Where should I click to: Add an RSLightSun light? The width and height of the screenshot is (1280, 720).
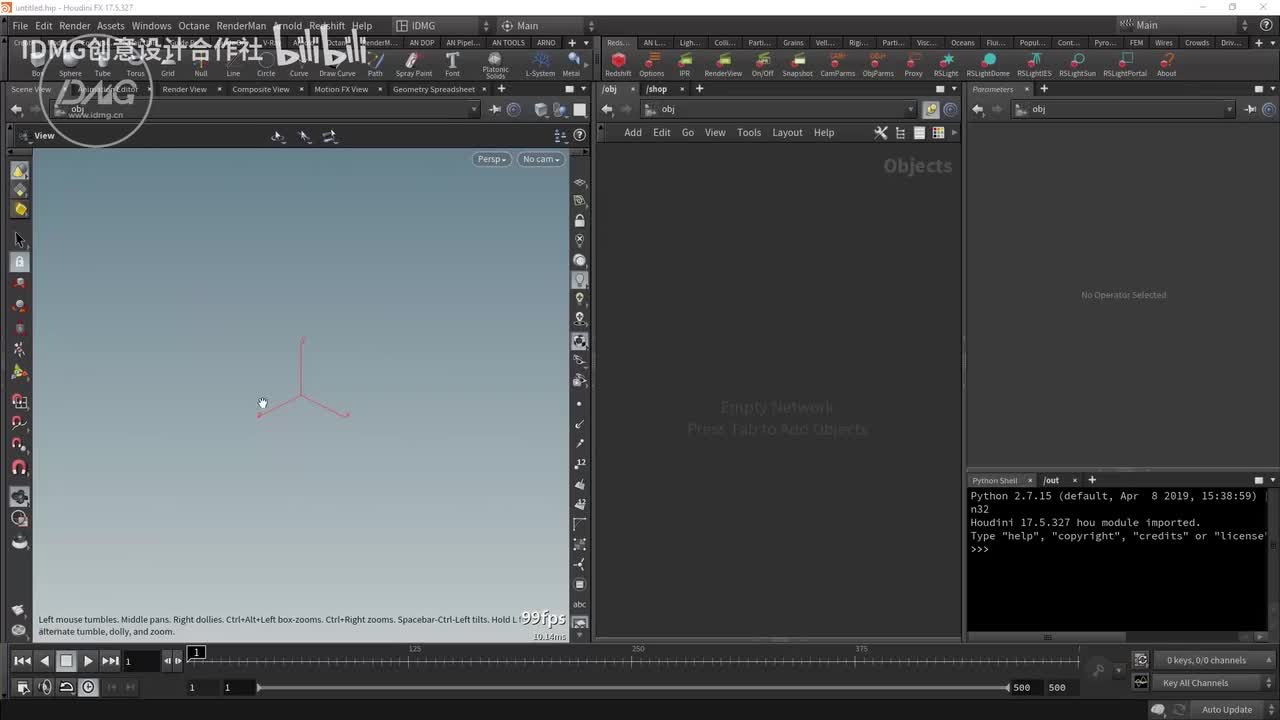click(1077, 65)
